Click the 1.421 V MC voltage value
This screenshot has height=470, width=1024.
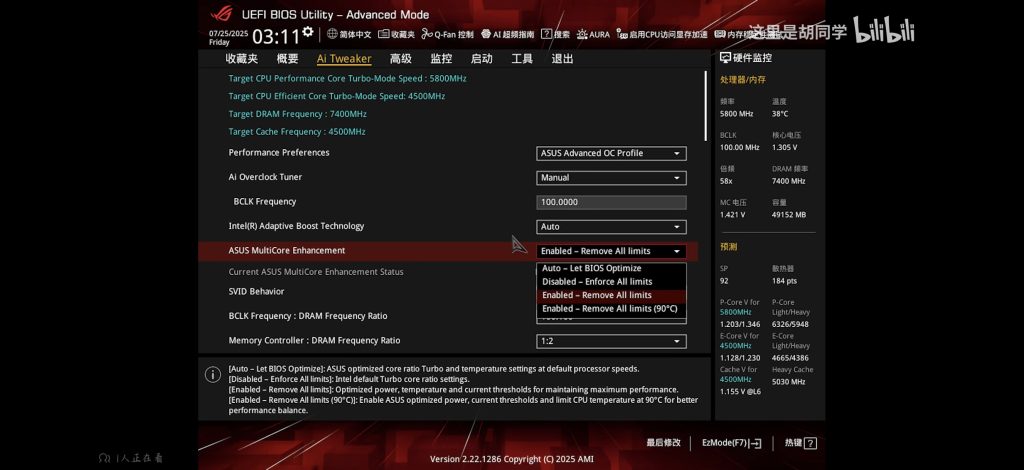click(733, 215)
